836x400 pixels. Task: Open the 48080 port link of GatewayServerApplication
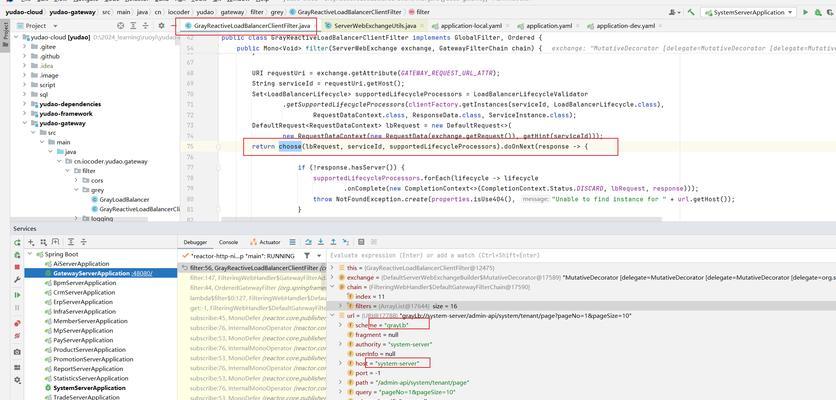click(142, 273)
